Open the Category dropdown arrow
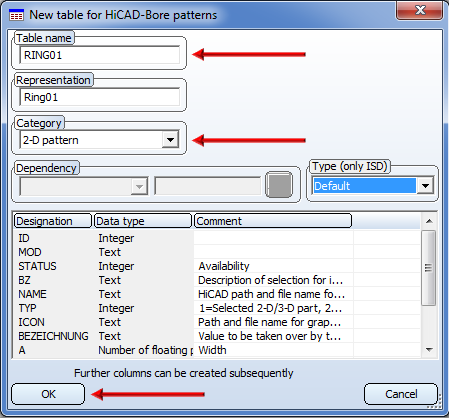Viewport: 449px width, 418px height. pyautogui.click(x=170, y=140)
